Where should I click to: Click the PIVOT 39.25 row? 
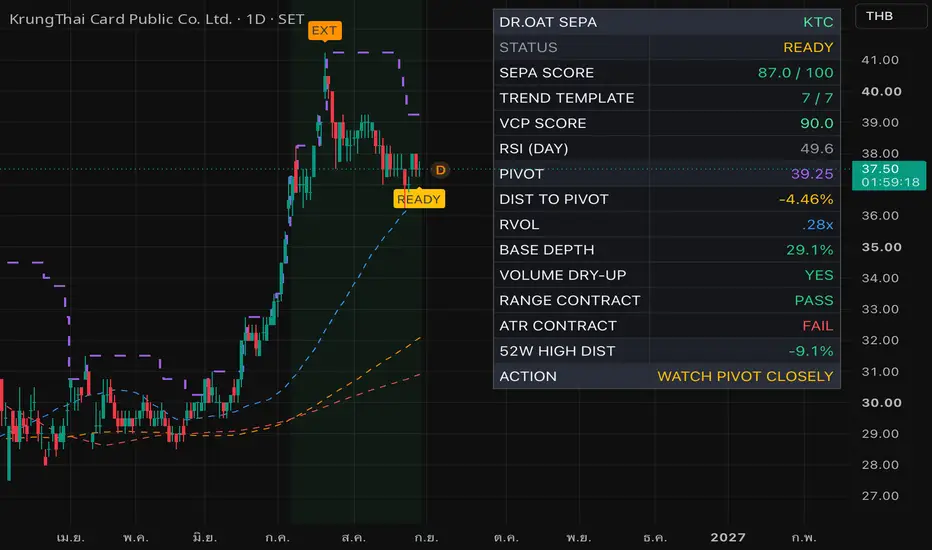pos(666,174)
